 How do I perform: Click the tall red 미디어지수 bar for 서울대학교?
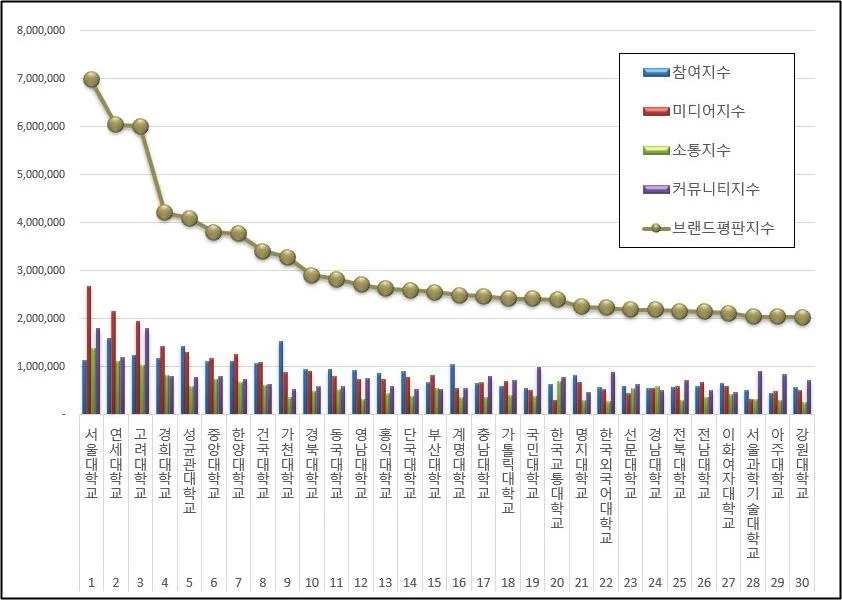[x=89, y=349]
